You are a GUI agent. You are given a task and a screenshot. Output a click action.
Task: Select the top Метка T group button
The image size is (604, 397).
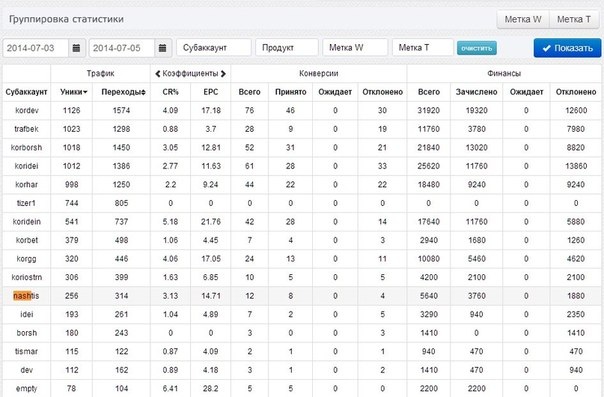574,19
